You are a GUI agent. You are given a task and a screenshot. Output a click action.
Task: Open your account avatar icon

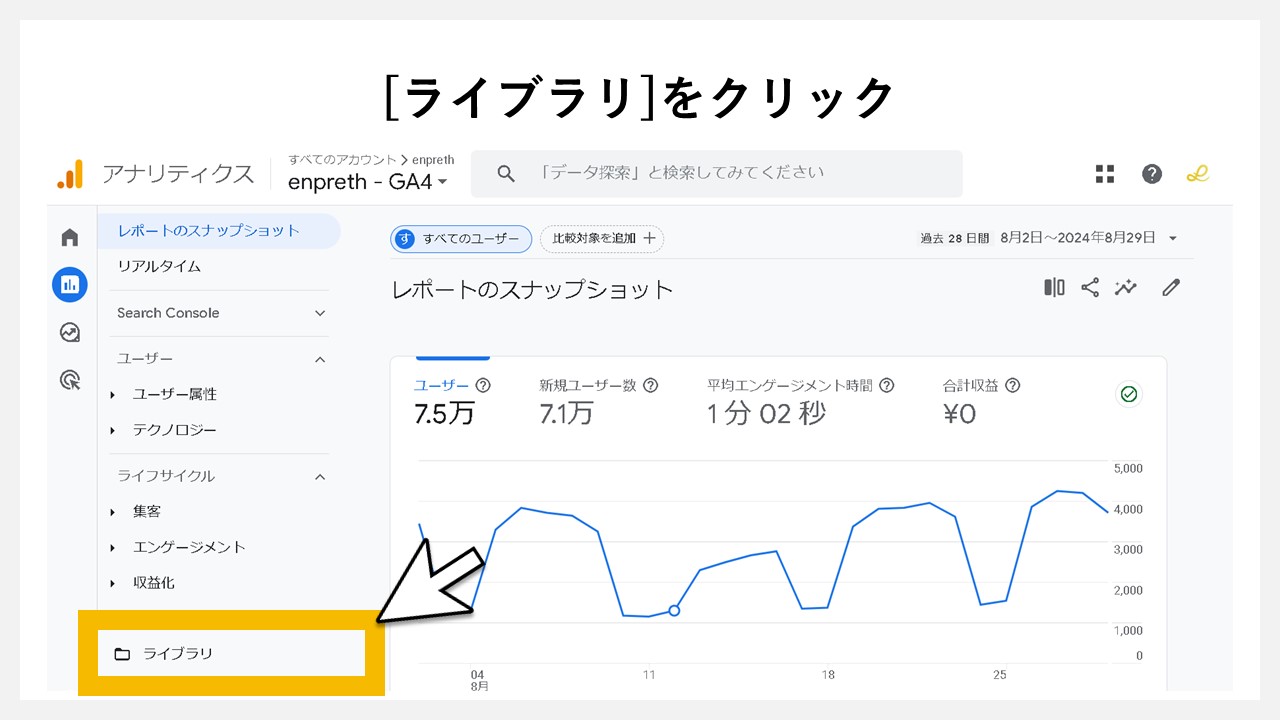[x=1197, y=173]
